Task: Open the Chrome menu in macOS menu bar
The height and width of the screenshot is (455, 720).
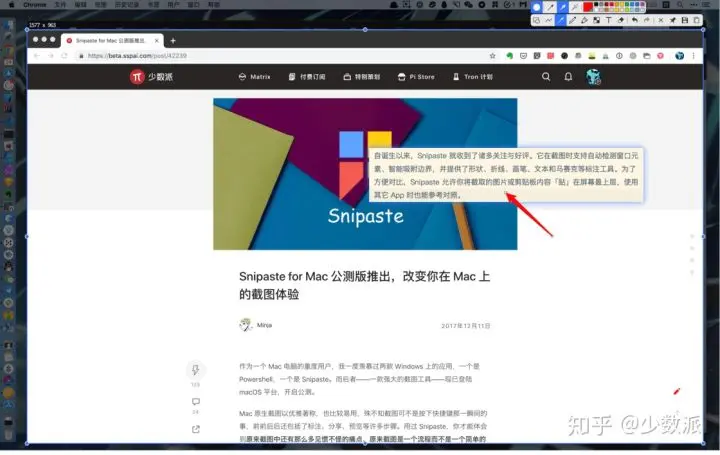Action: [35, 5]
